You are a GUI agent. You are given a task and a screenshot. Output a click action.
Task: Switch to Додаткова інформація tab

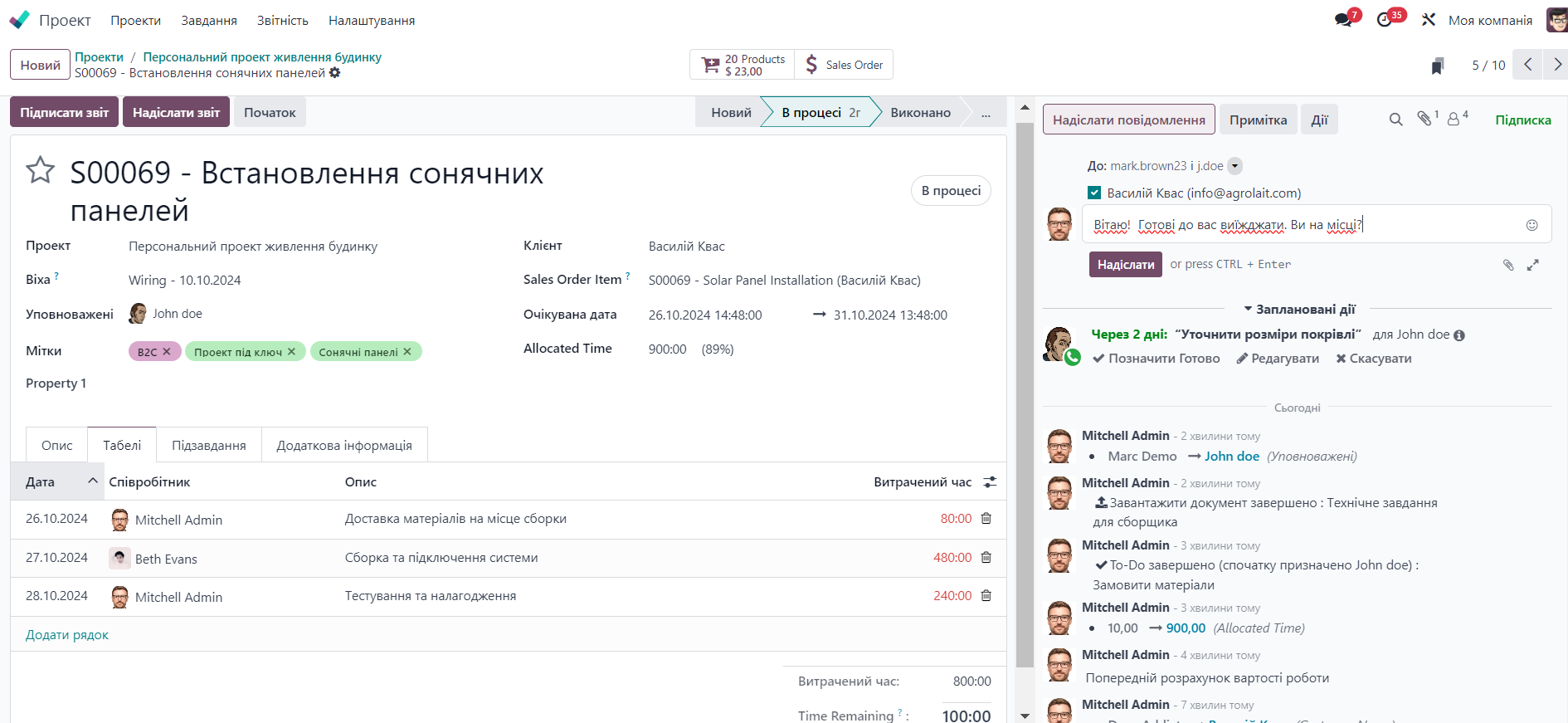tap(344, 446)
